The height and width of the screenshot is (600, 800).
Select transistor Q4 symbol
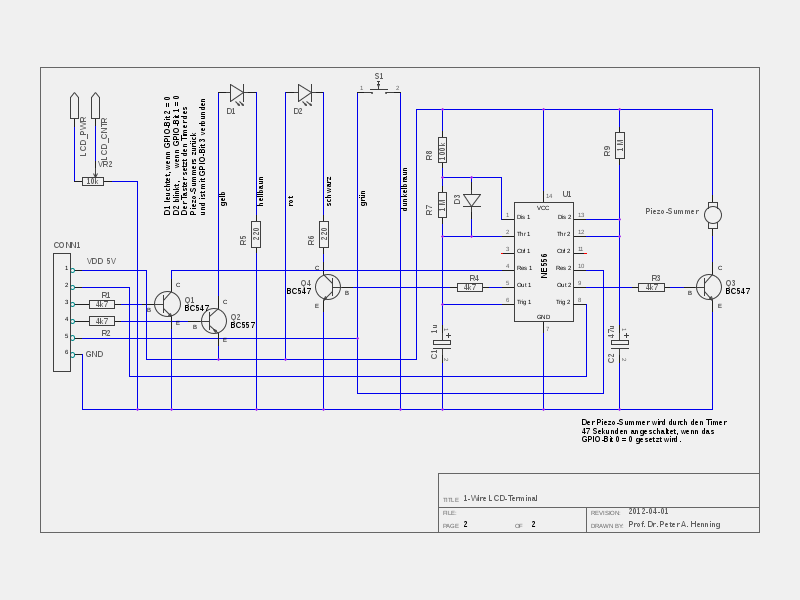(328, 287)
